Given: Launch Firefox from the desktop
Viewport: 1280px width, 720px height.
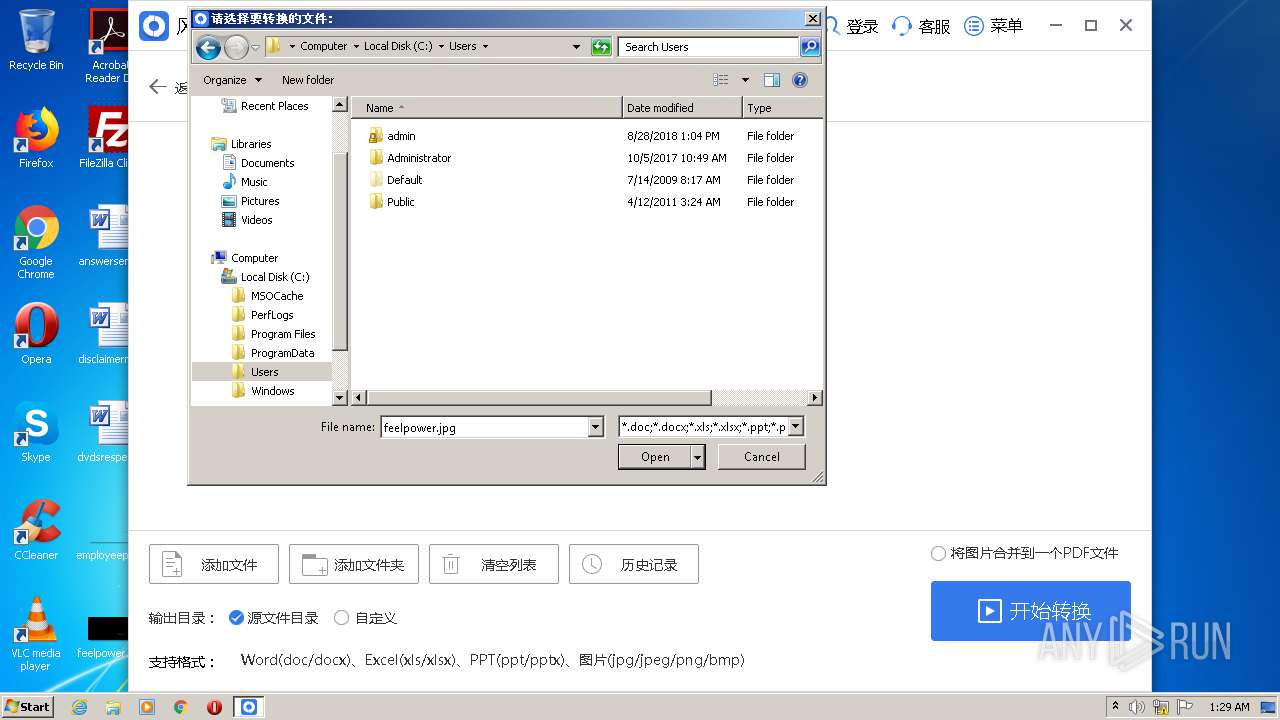Looking at the screenshot, I should click(36, 138).
